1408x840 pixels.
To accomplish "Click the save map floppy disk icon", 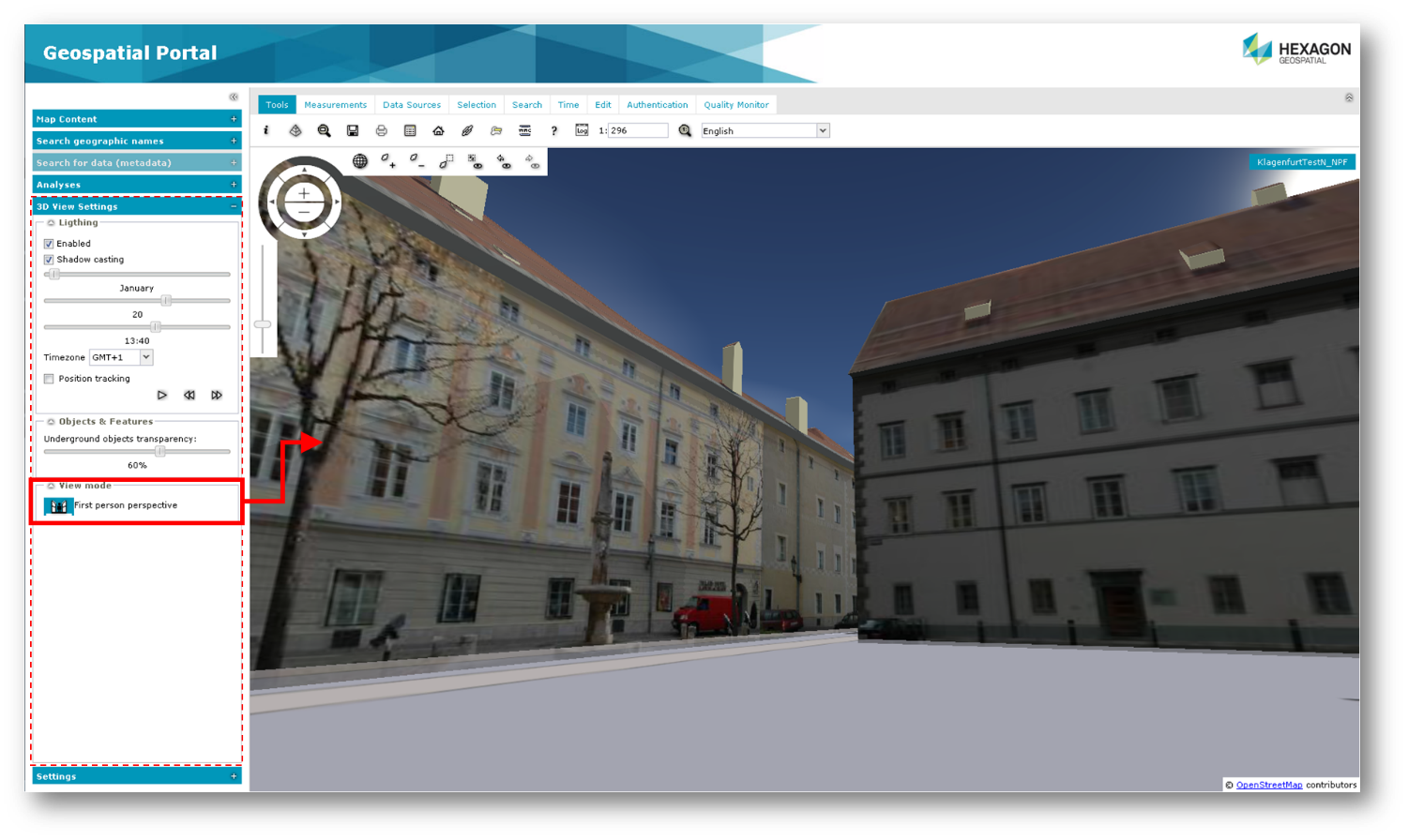I will (353, 131).
